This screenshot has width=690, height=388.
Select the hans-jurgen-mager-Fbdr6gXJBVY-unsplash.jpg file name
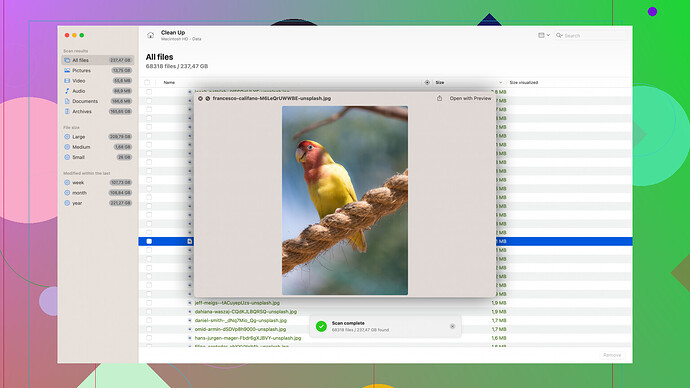tap(248, 338)
